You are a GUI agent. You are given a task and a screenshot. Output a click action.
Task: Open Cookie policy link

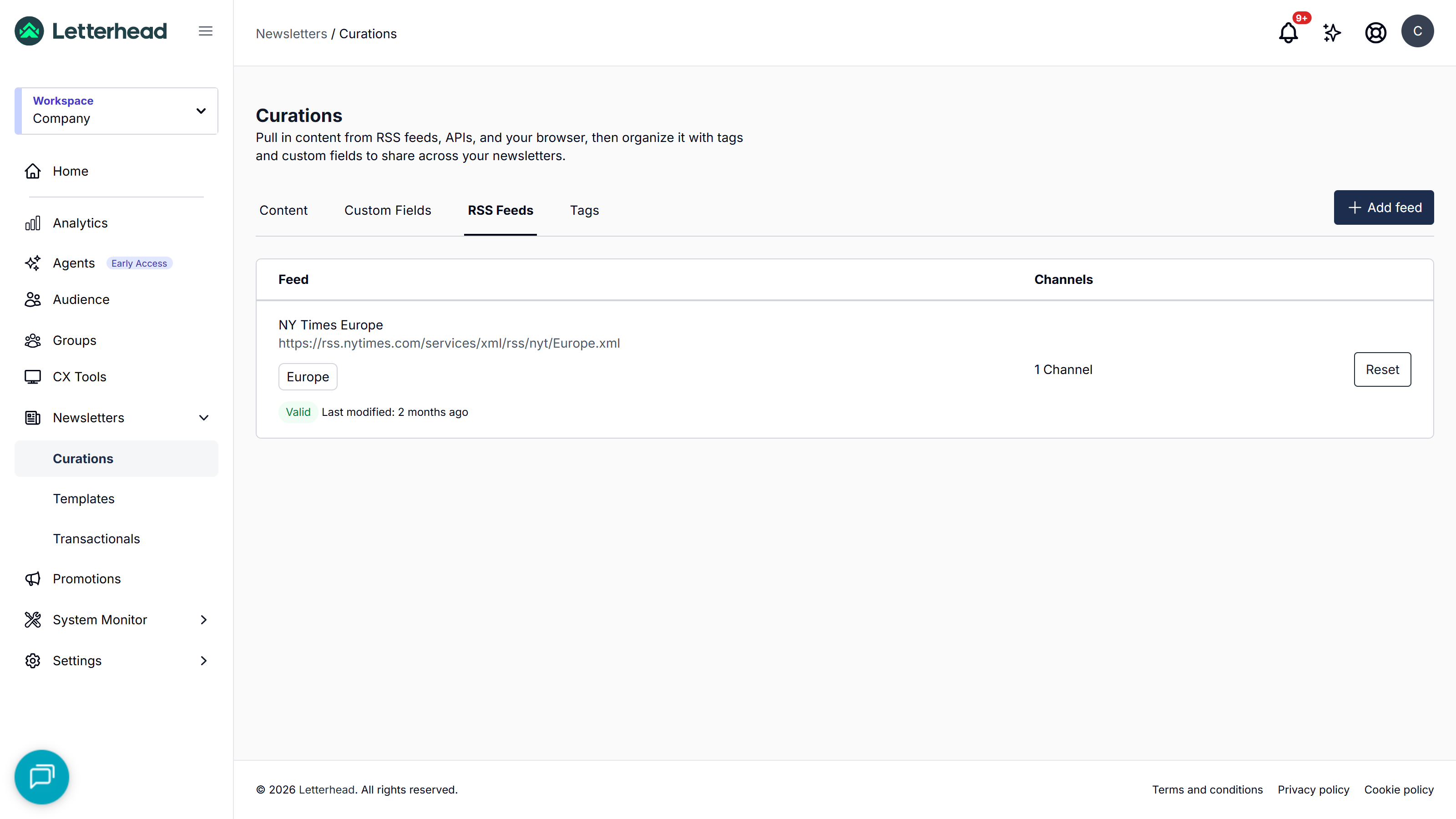point(1399,789)
